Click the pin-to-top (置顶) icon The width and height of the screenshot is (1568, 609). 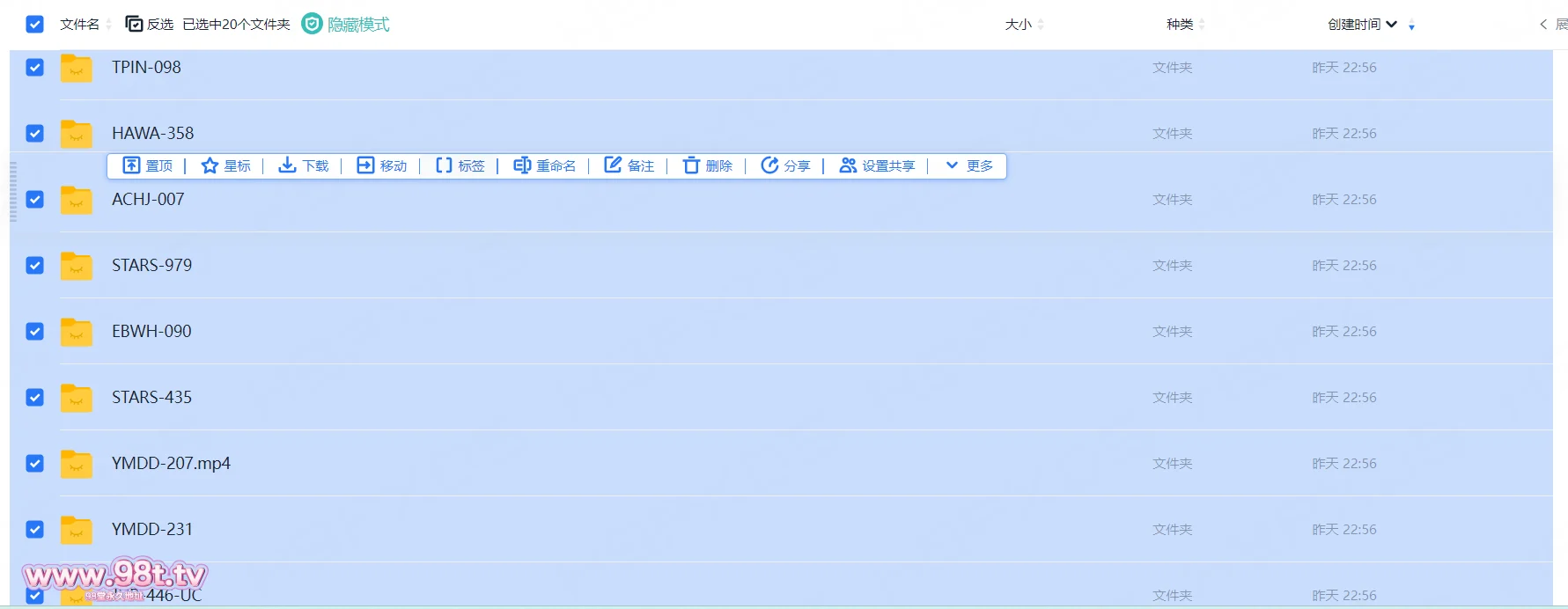(x=131, y=165)
